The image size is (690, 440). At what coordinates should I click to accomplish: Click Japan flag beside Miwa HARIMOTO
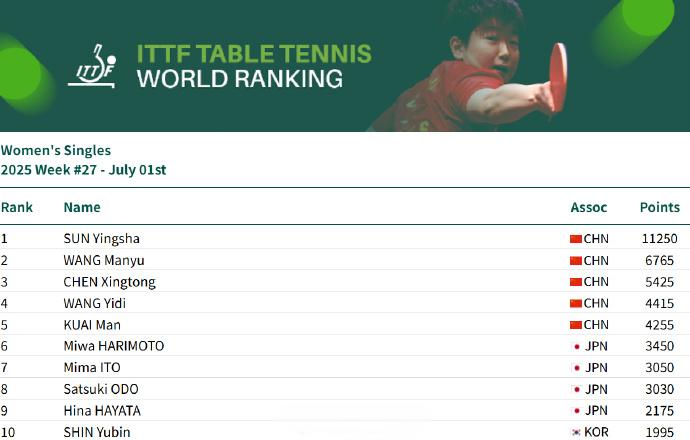pyautogui.click(x=576, y=347)
